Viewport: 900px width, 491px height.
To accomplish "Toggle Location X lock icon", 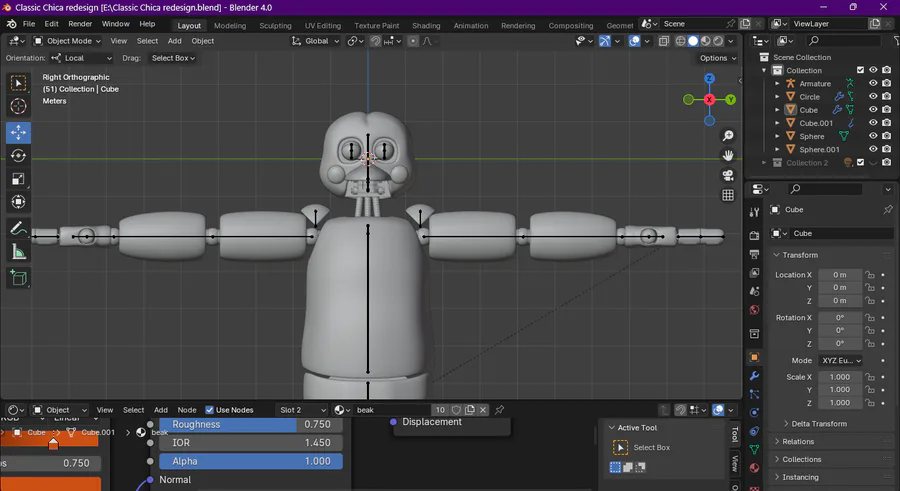I will 870,275.
